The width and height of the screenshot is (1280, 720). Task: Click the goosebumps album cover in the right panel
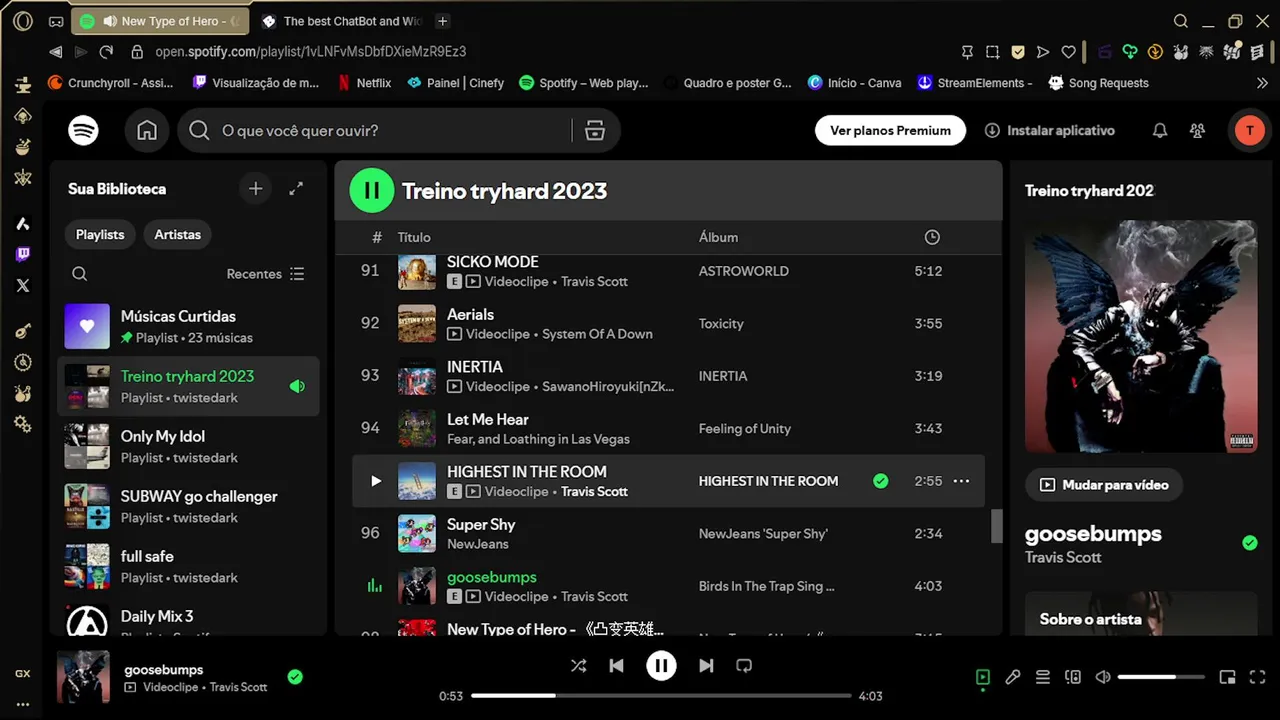[1141, 337]
